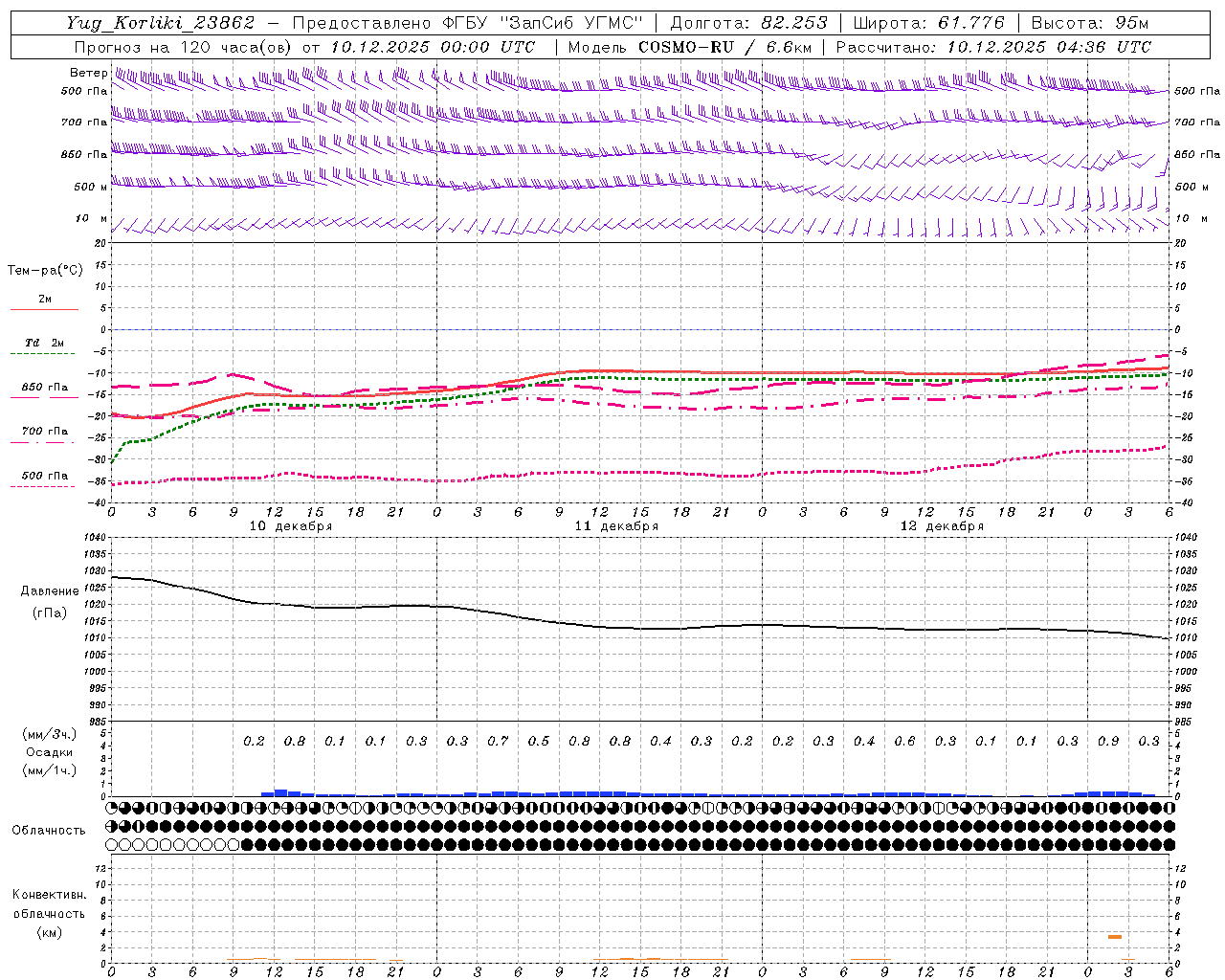
Task: Click the (мм/1ч.) unit label
Action: (x=49, y=770)
